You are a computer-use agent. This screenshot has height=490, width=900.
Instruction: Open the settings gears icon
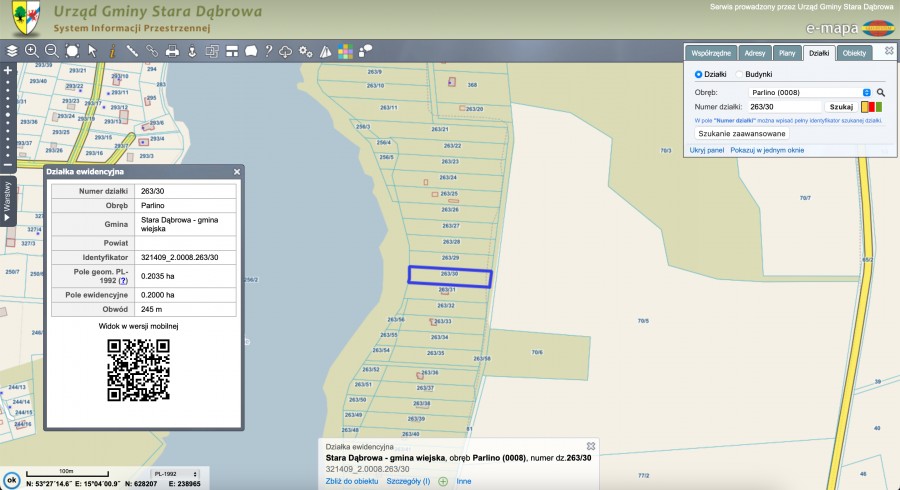[x=305, y=50]
